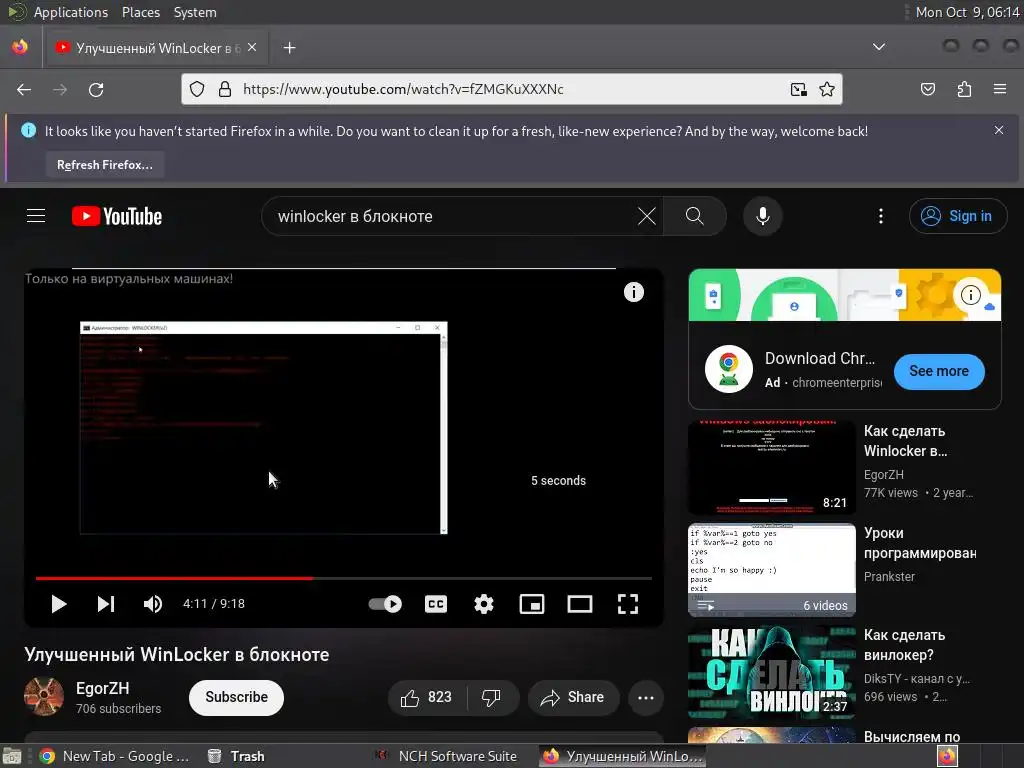This screenshot has height=768, width=1024.
Task: Switch to Trash window in taskbar
Action: [x=236, y=756]
